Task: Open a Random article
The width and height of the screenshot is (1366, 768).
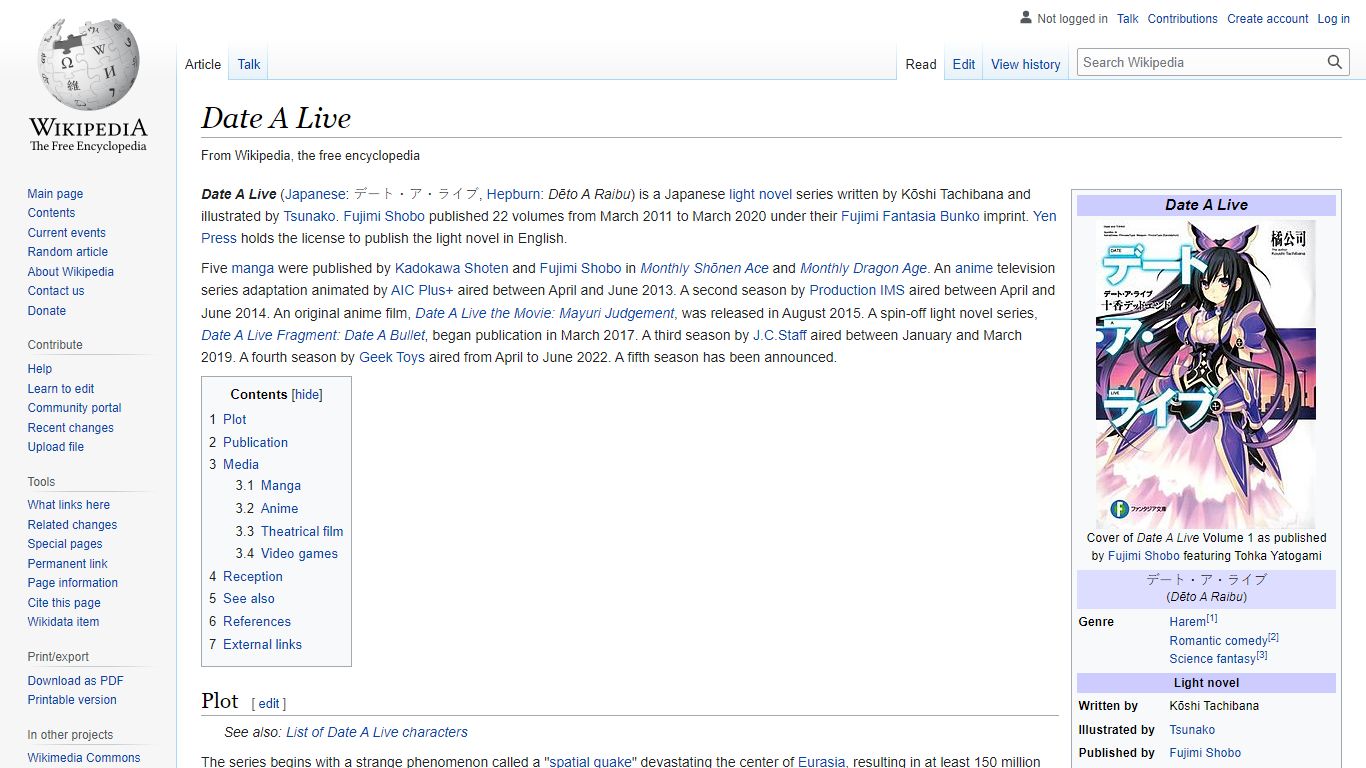Action: (68, 252)
